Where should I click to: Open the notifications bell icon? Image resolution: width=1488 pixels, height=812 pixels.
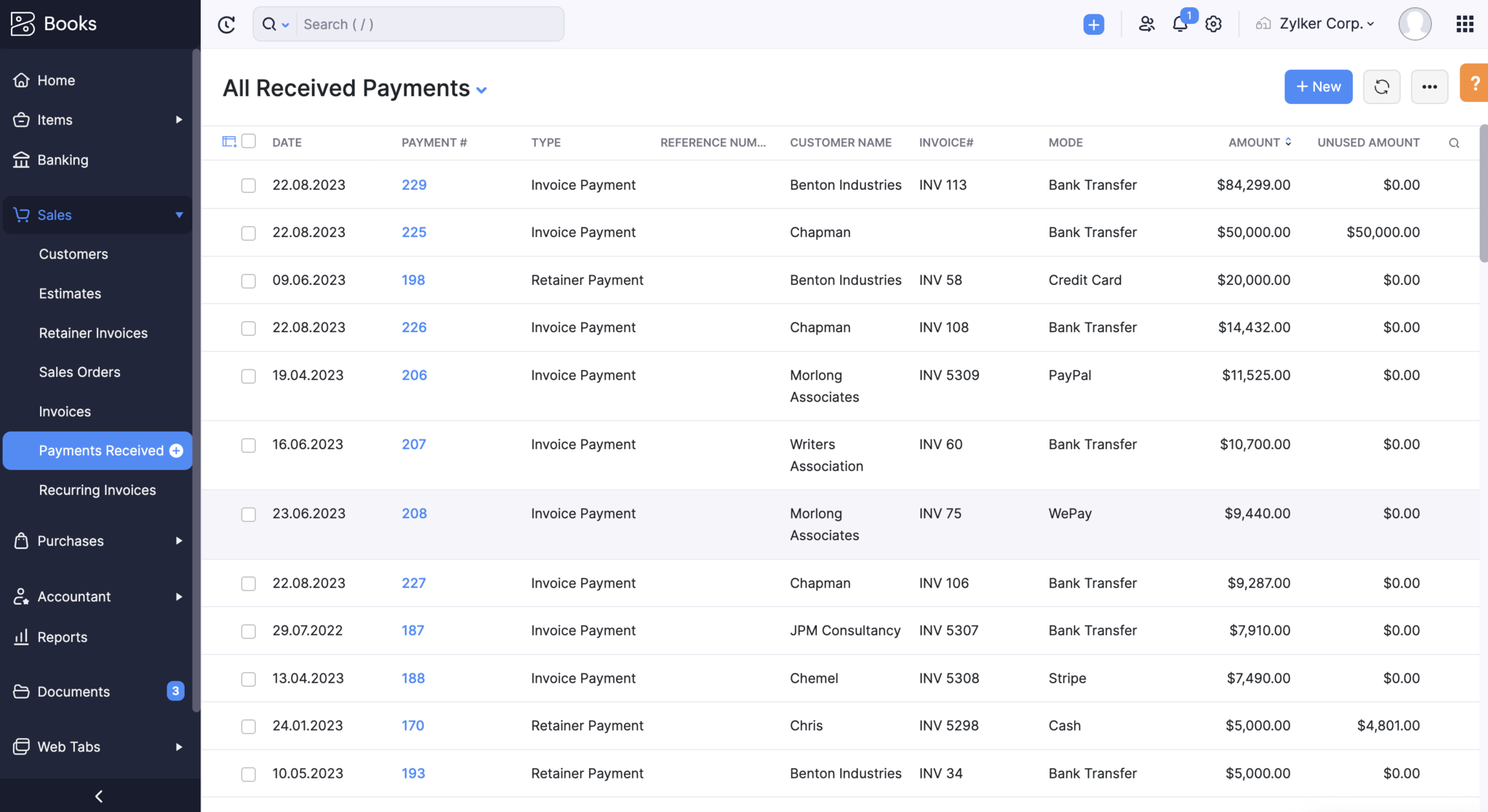click(x=1178, y=24)
